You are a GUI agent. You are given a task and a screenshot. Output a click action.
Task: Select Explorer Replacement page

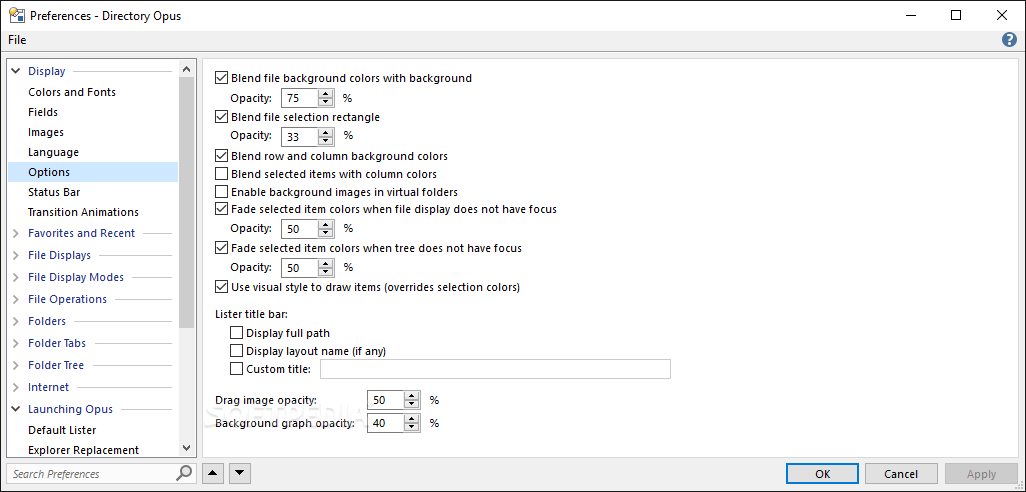tap(83, 450)
